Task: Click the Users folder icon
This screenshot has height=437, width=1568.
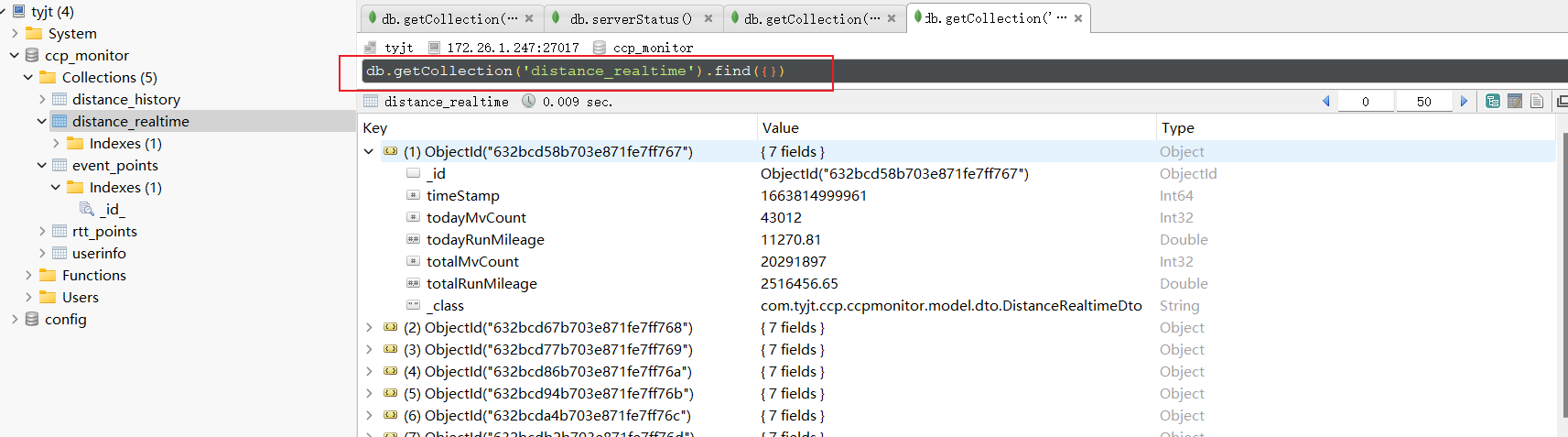Action: click(48, 298)
